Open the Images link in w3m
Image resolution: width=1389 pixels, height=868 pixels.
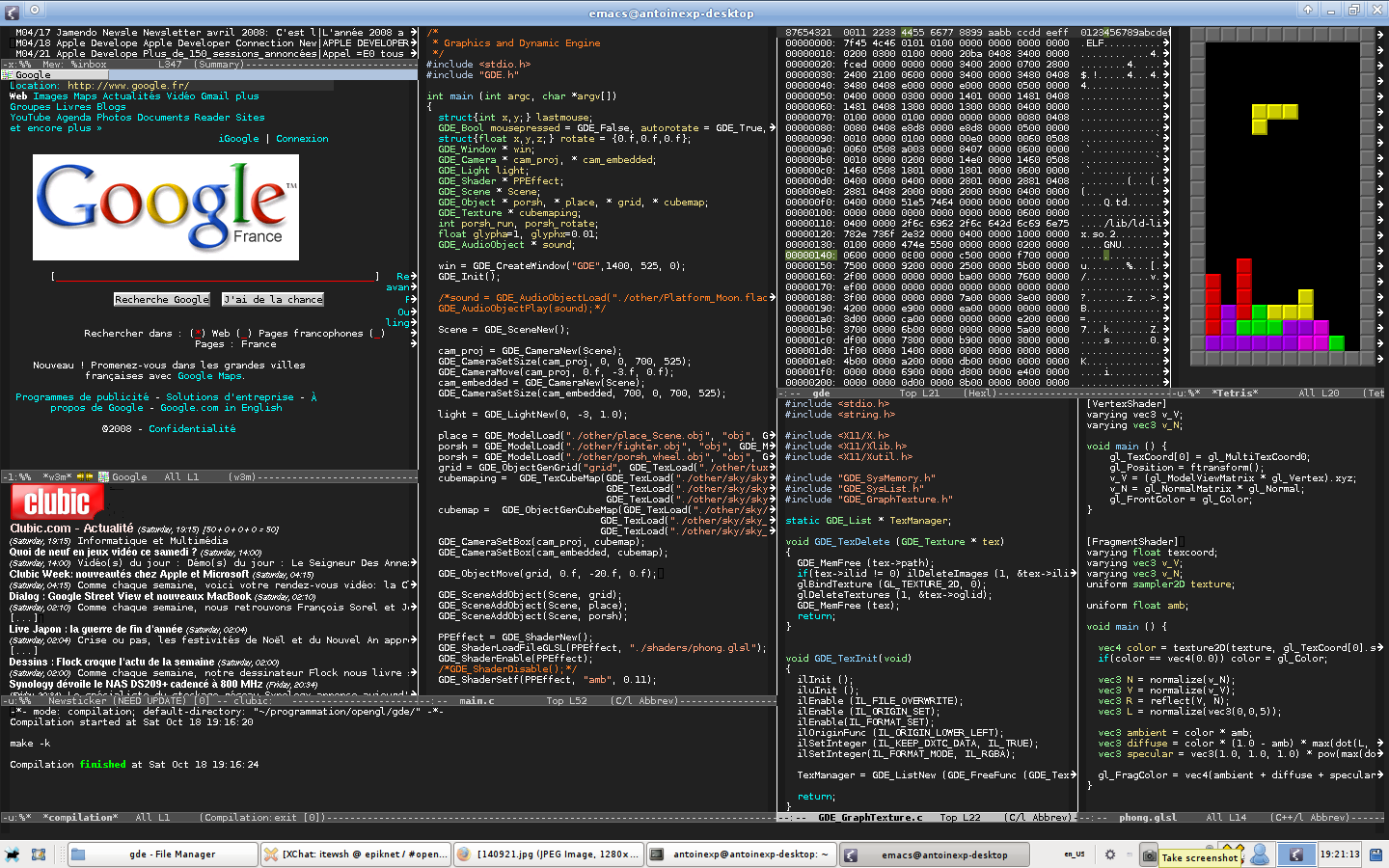coord(50,96)
